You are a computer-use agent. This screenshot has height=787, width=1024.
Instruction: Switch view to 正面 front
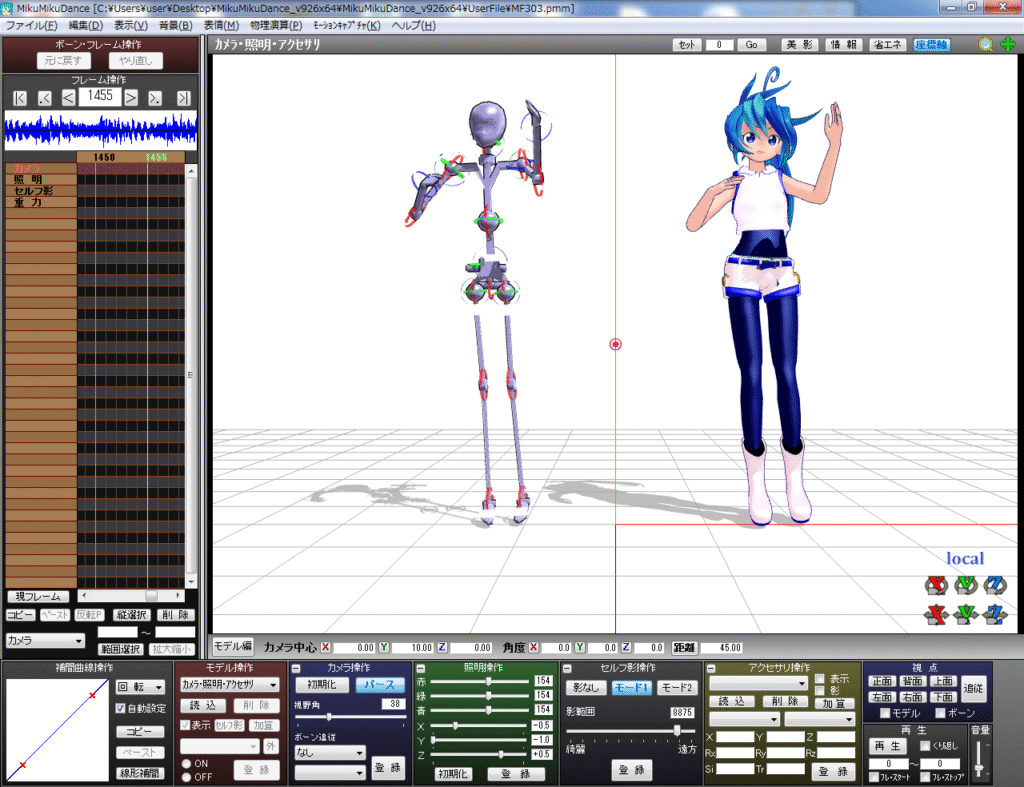[x=882, y=681]
